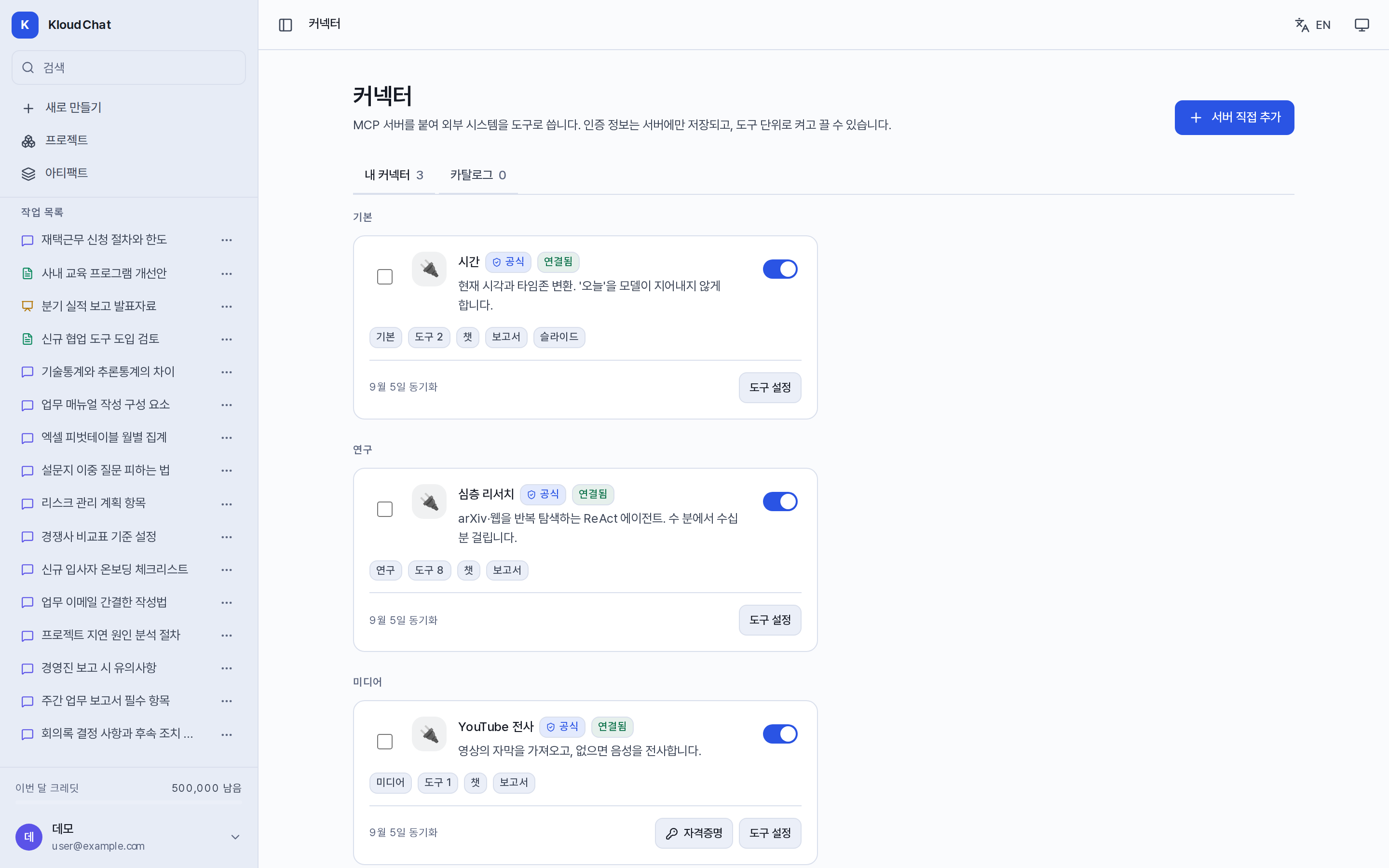Open more options for 경영진 보고 시 유의사항

(227, 668)
